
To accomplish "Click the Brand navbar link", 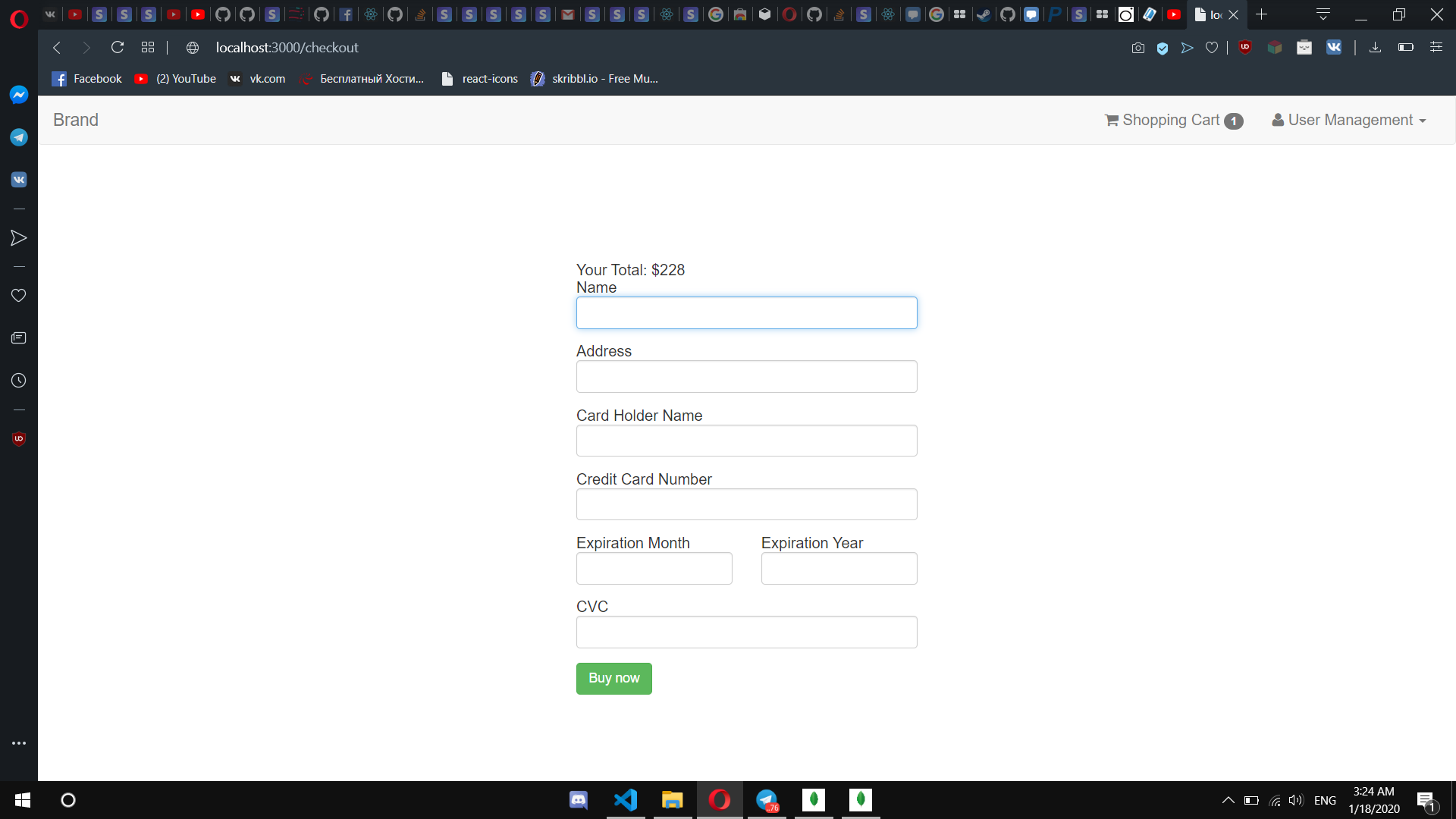I will pyautogui.click(x=76, y=120).
